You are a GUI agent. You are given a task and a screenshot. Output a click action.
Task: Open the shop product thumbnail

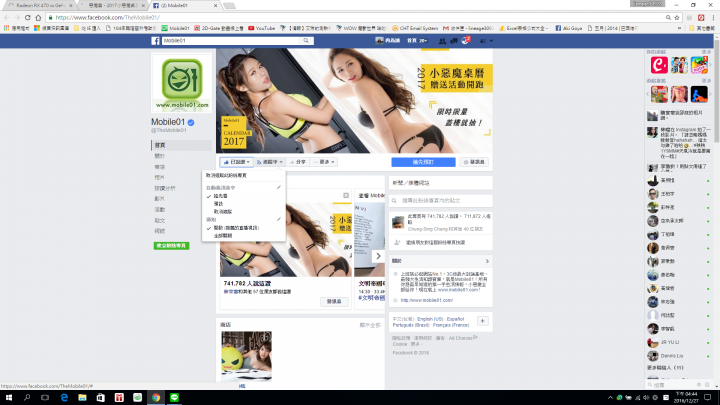point(247,356)
